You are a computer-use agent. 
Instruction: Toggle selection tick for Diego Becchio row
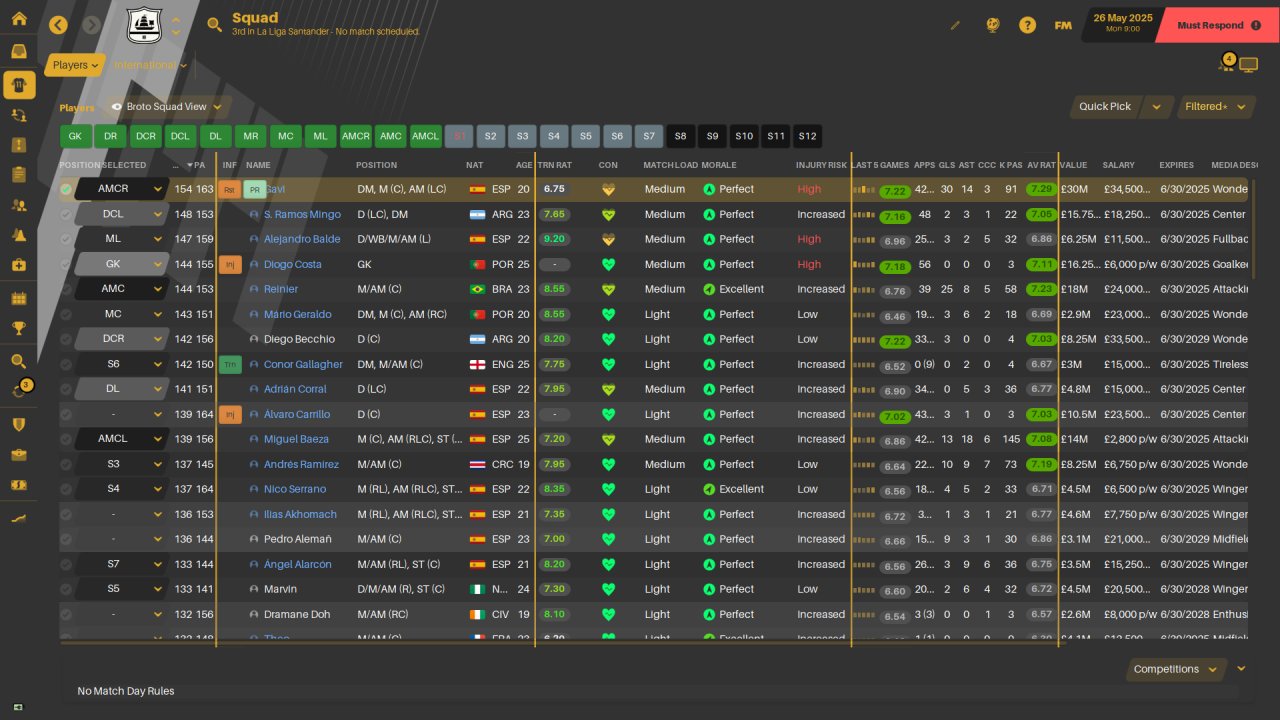point(66,339)
